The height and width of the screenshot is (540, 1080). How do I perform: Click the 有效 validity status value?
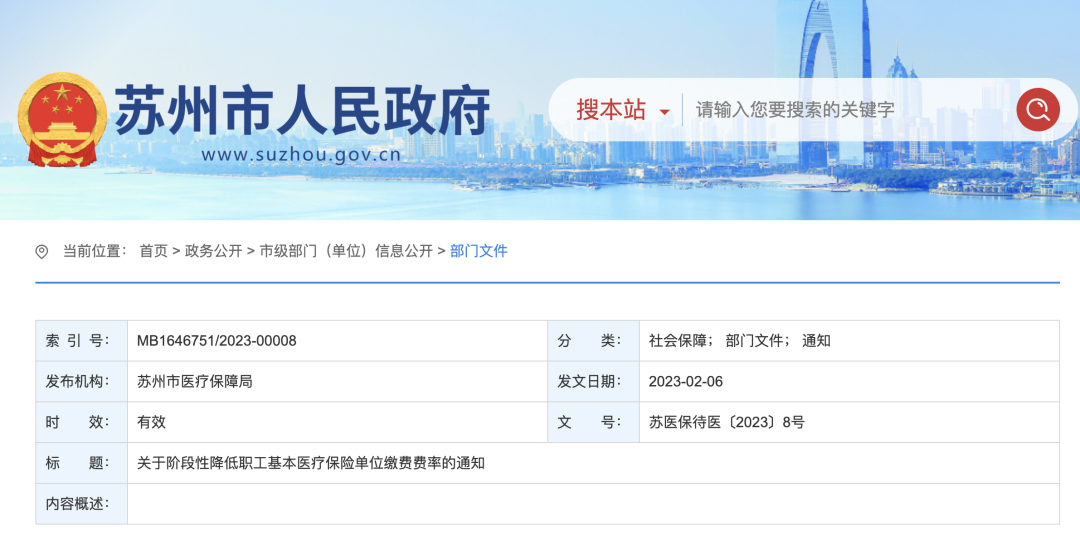151,422
